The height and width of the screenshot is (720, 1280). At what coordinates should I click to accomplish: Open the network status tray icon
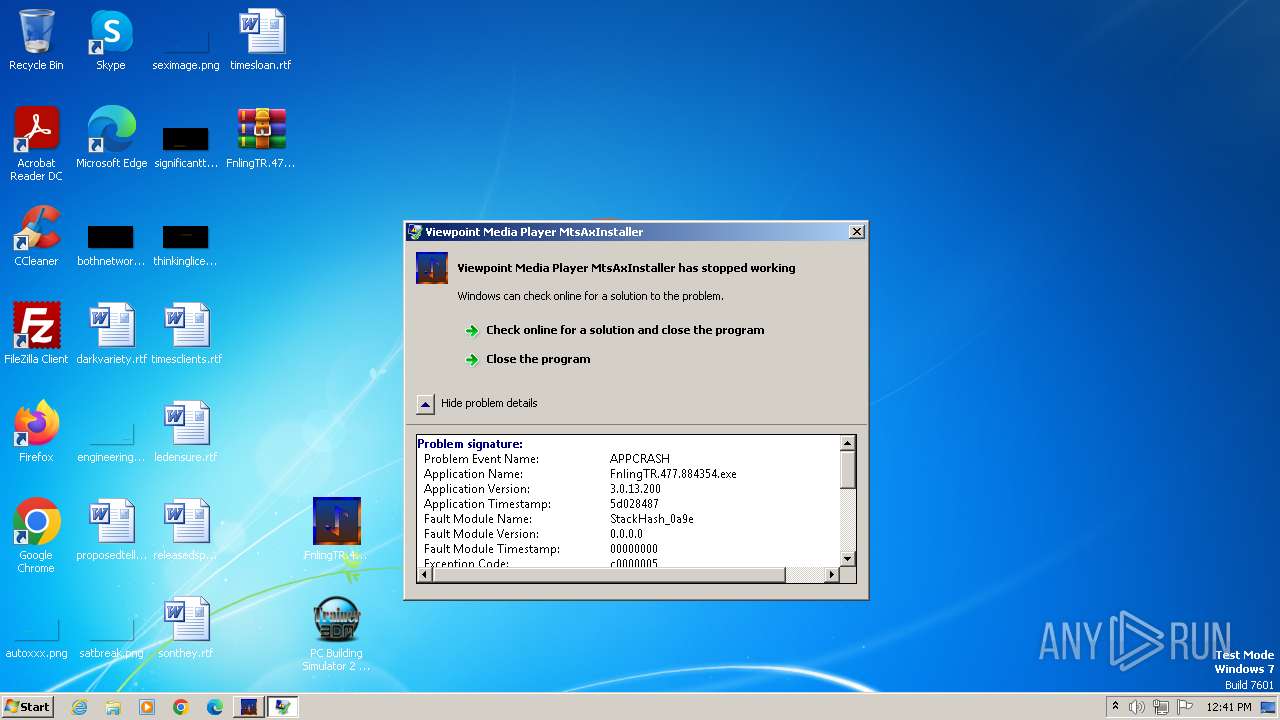(x=1161, y=707)
